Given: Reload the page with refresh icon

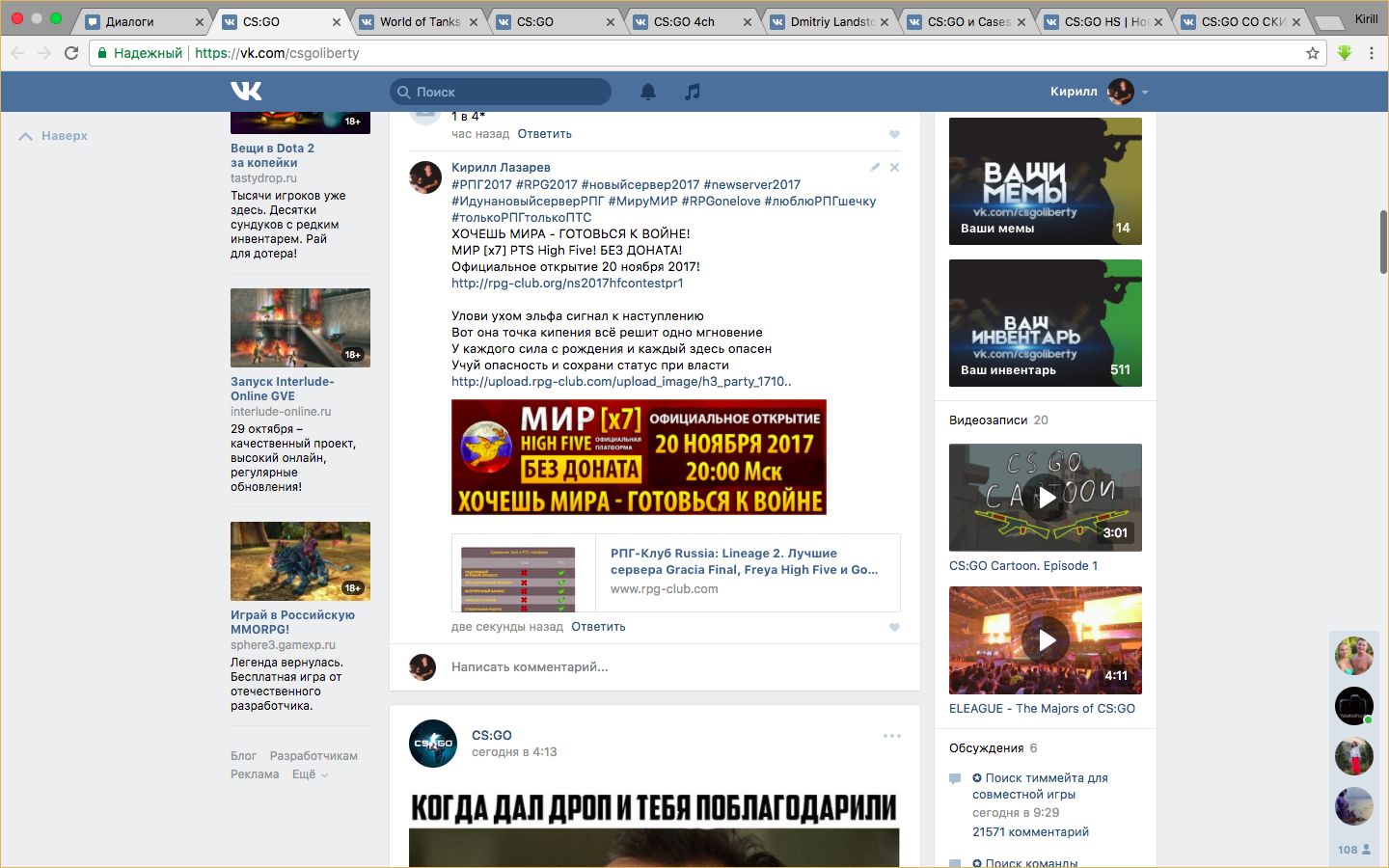Looking at the screenshot, I should 71,53.
